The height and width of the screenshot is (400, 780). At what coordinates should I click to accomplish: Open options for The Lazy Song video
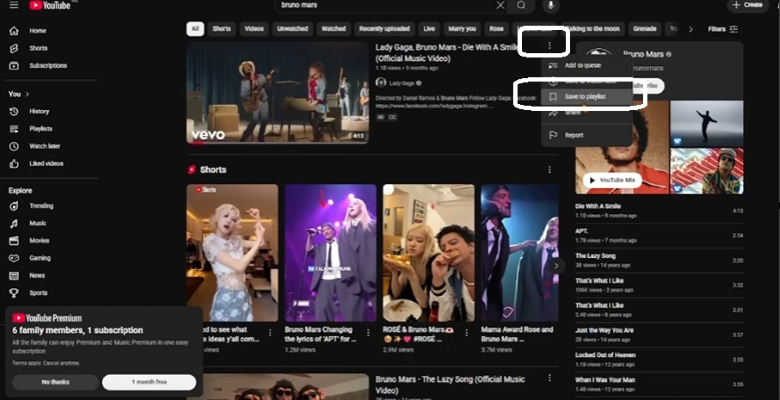pos(550,378)
